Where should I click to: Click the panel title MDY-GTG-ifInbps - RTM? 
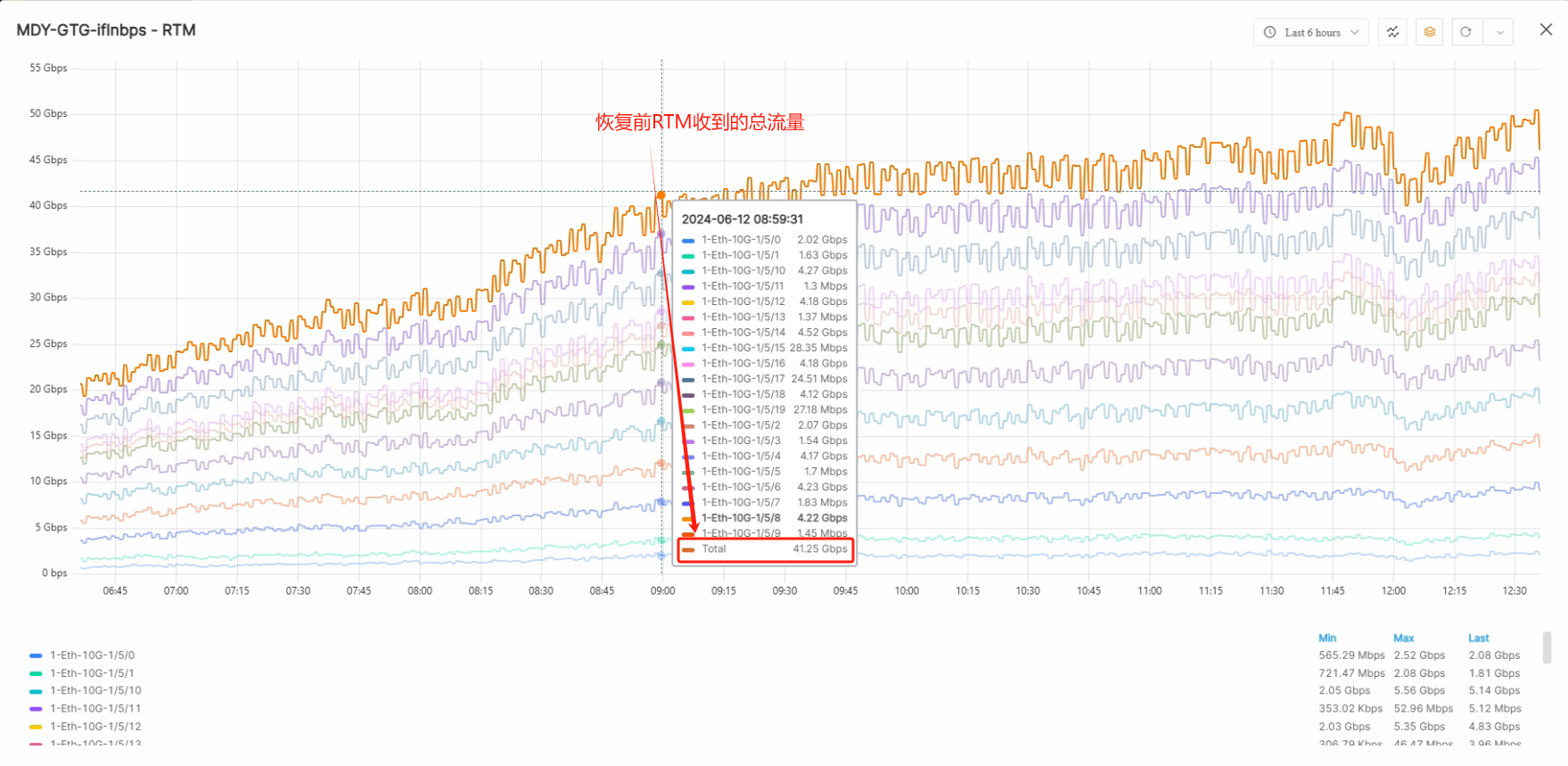point(106,30)
